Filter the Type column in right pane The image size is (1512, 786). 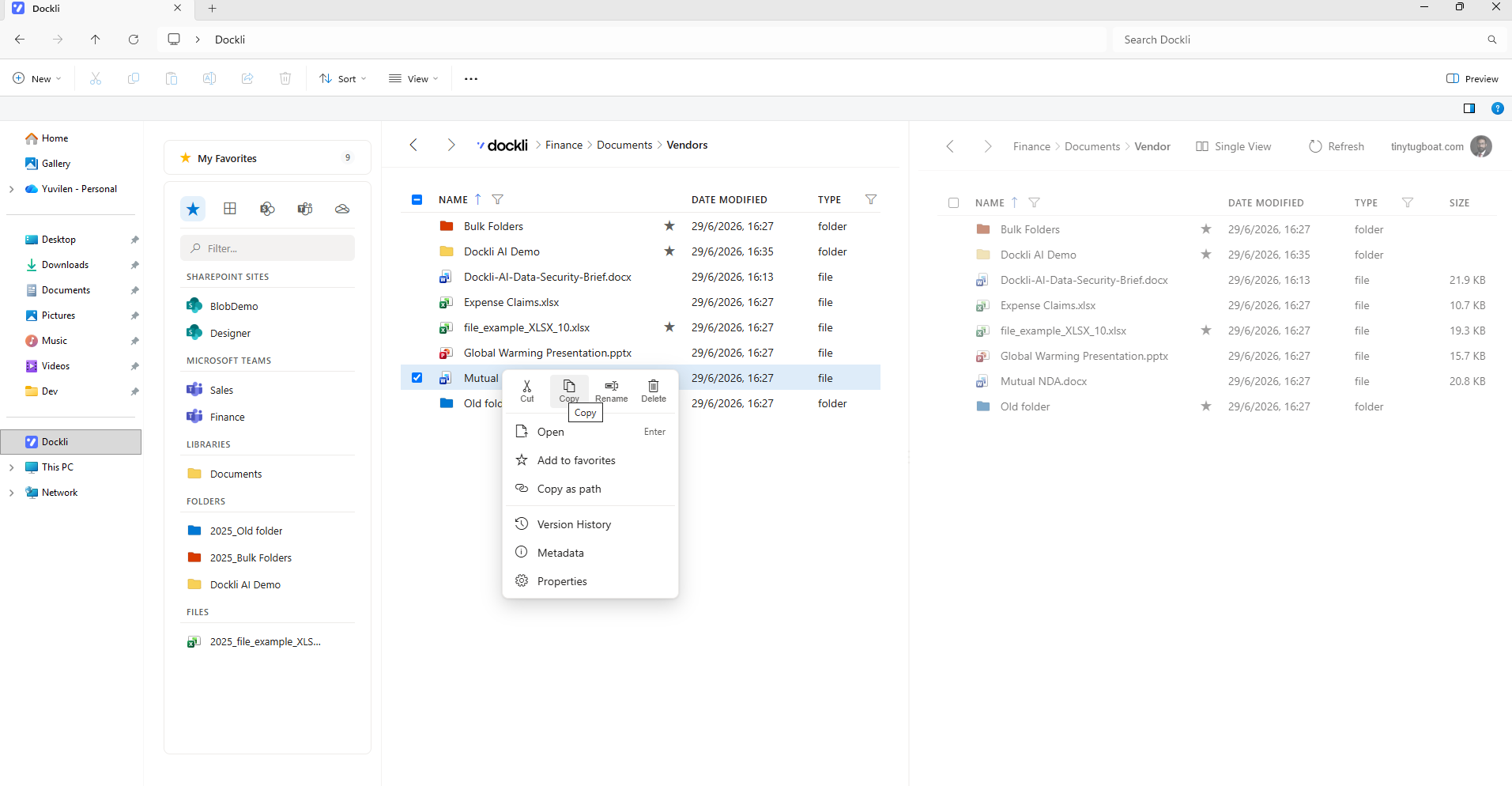tap(1408, 202)
